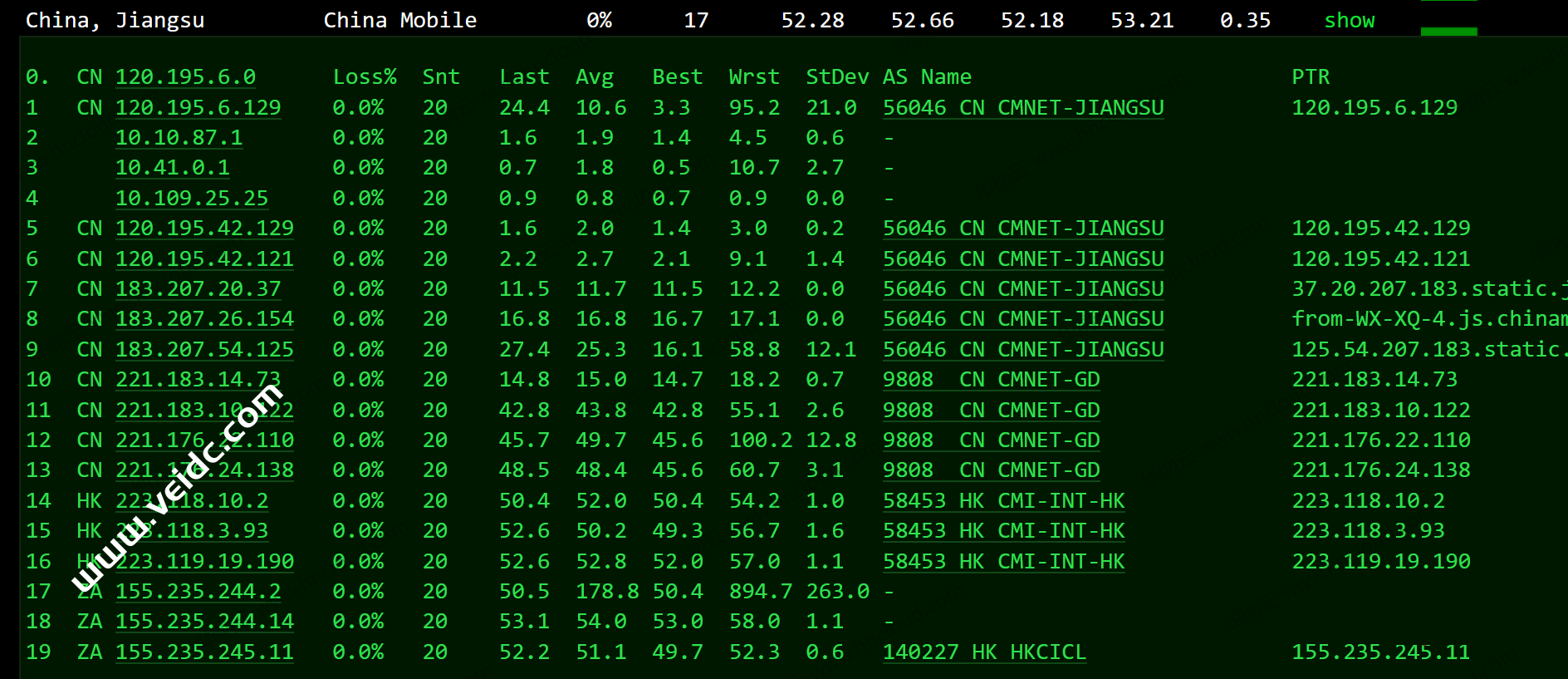Viewport: 1568px width, 679px height.
Task: Open the 183.207.26.154 address link
Action: click(x=204, y=319)
